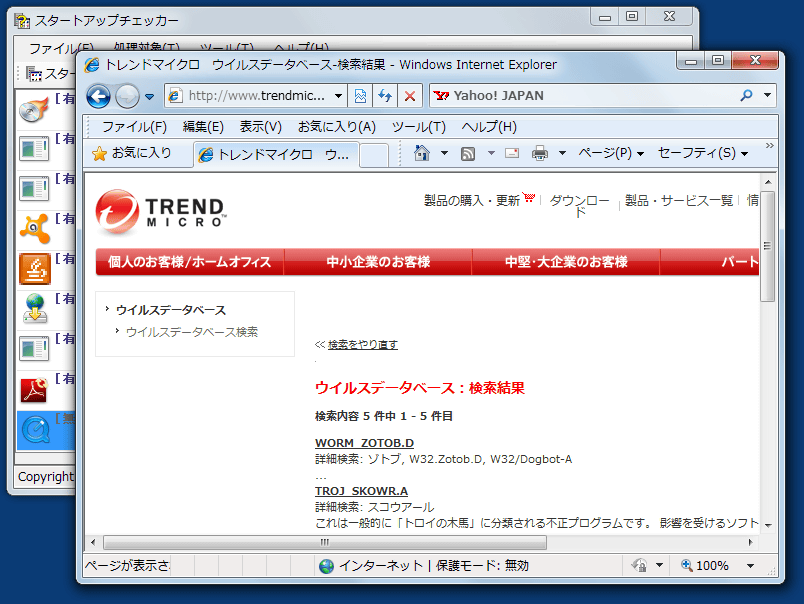Open the 編集(E) menu
Viewport: 804px width, 604px height.
203,127
